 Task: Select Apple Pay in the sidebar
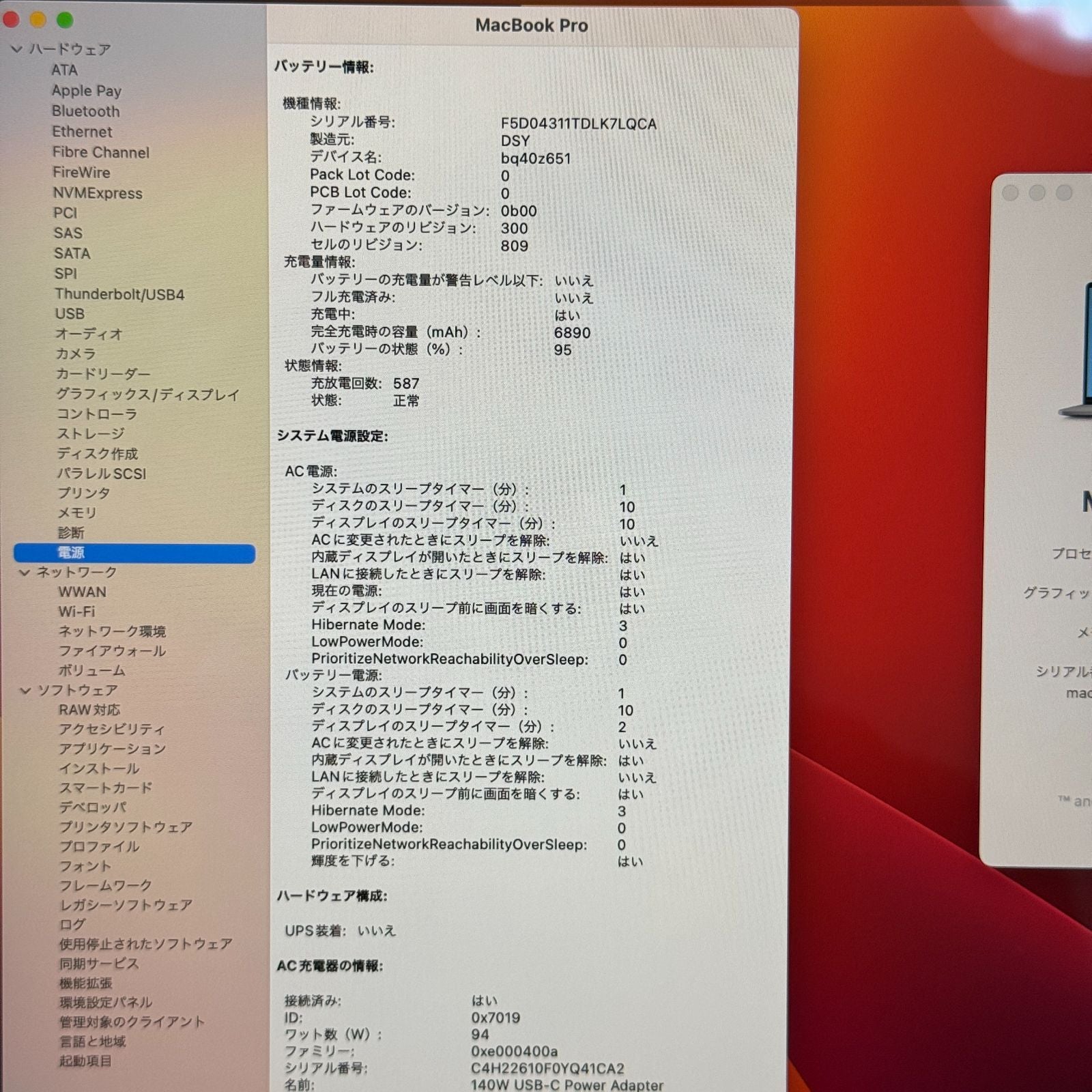coord(86,90)
